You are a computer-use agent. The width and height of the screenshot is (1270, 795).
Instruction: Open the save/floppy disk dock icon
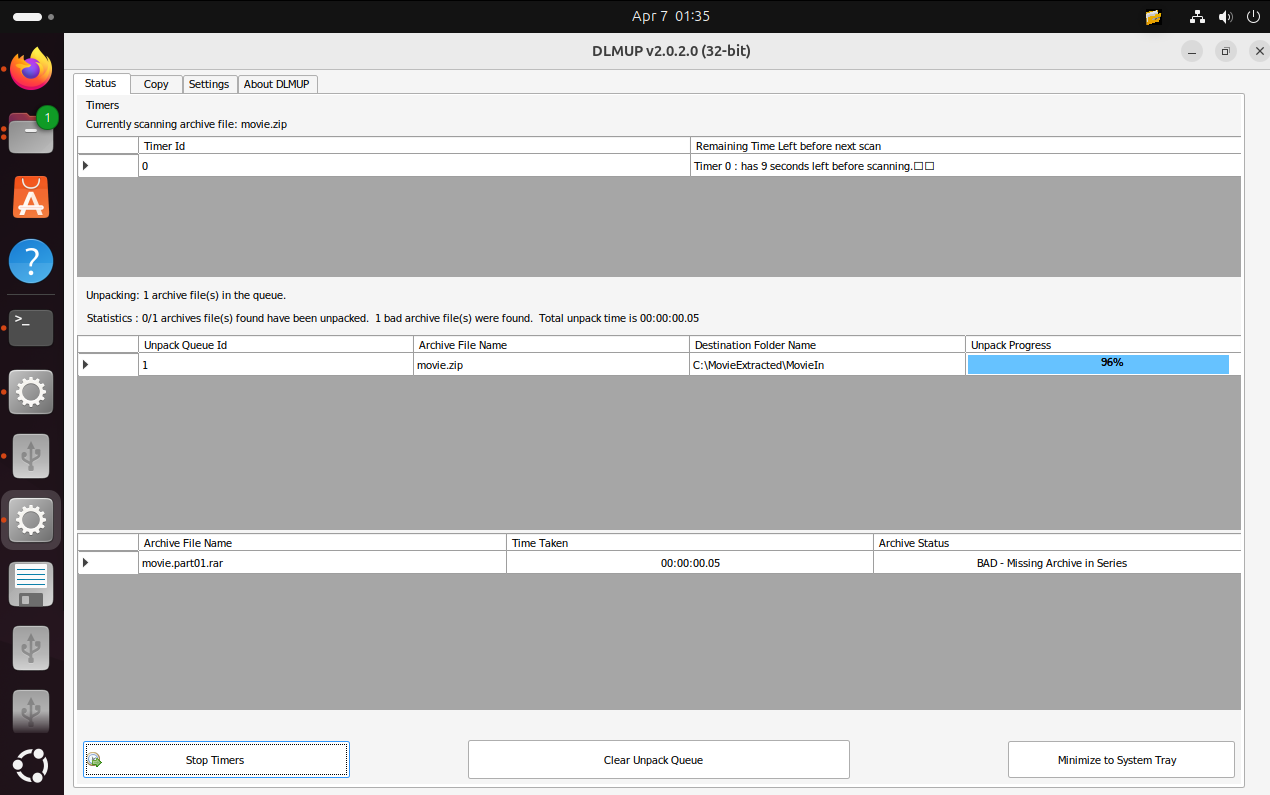coord(31,584)
